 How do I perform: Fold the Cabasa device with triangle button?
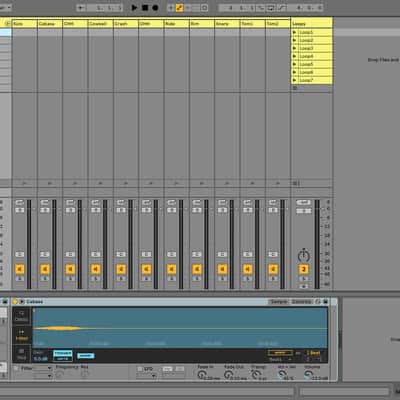22,302
